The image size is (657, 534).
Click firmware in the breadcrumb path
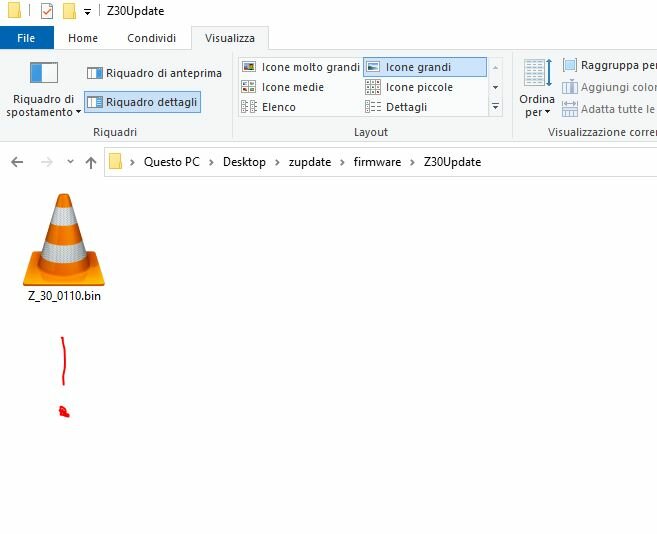point(377,162)
